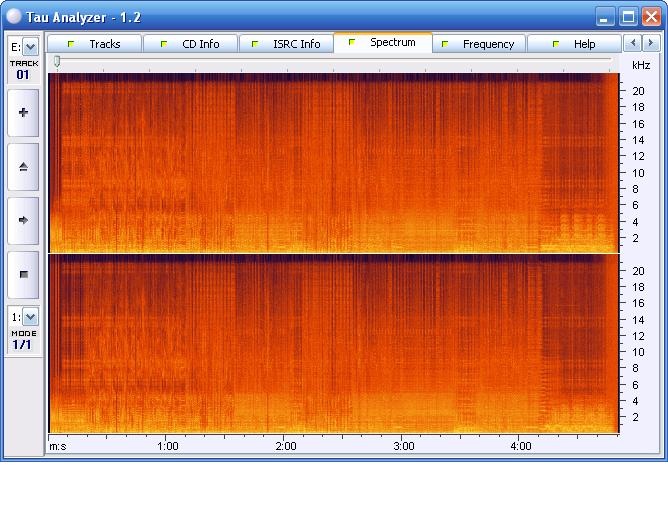Go to the Frequency tab
The image size is (668, 512).
(479, 44)
